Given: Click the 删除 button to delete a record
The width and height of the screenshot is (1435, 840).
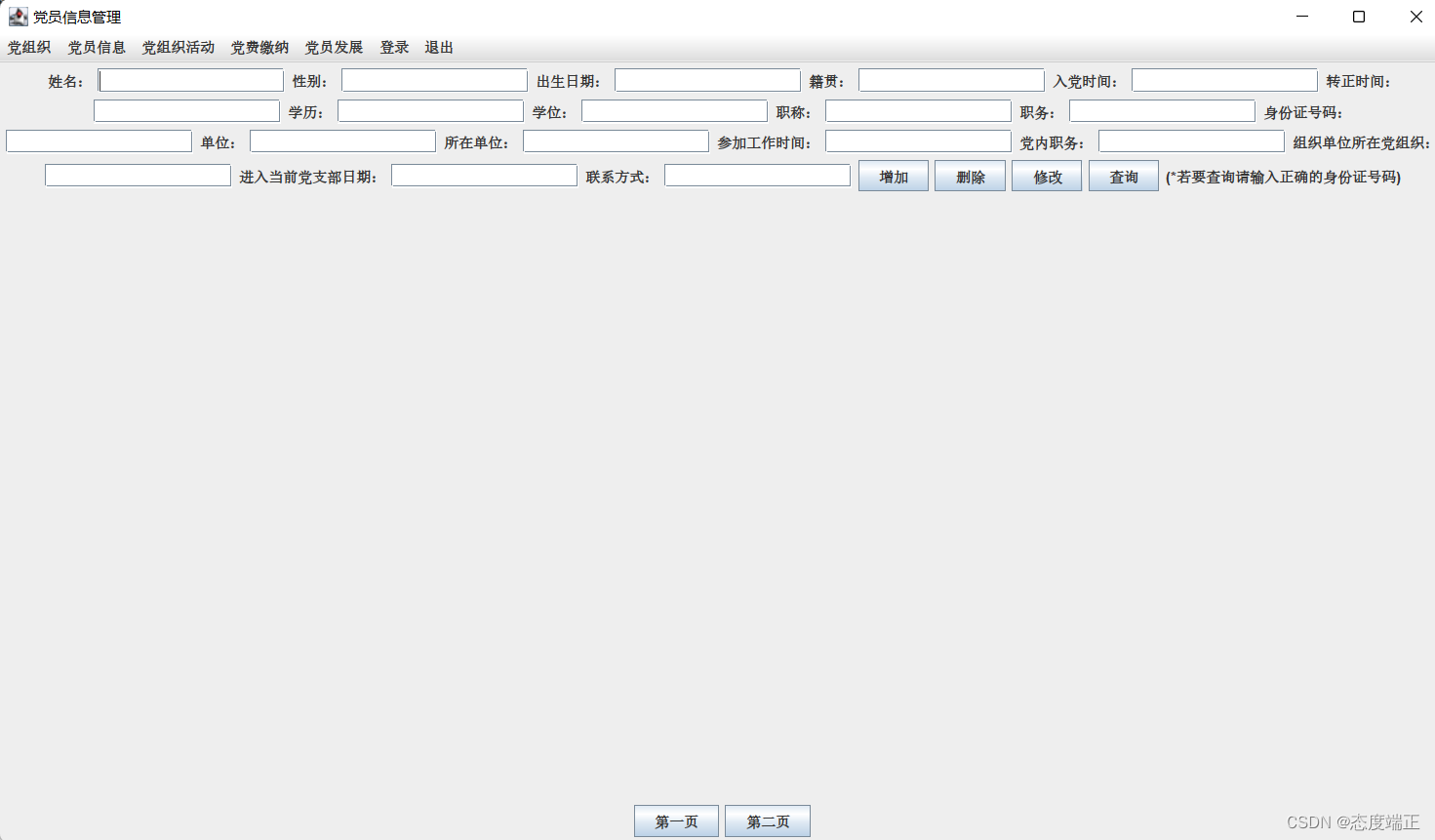Looking at the screenshot, I should pos(970,176).
